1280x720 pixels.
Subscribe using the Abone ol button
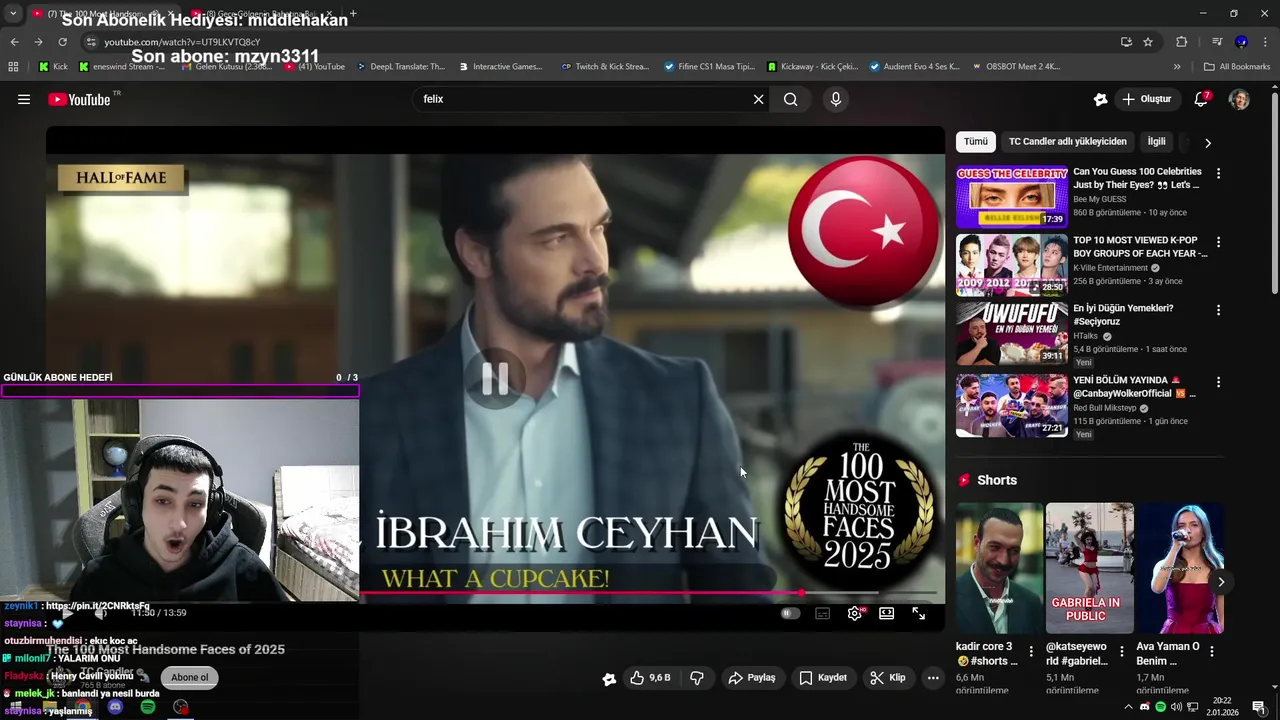click(189, 677)
